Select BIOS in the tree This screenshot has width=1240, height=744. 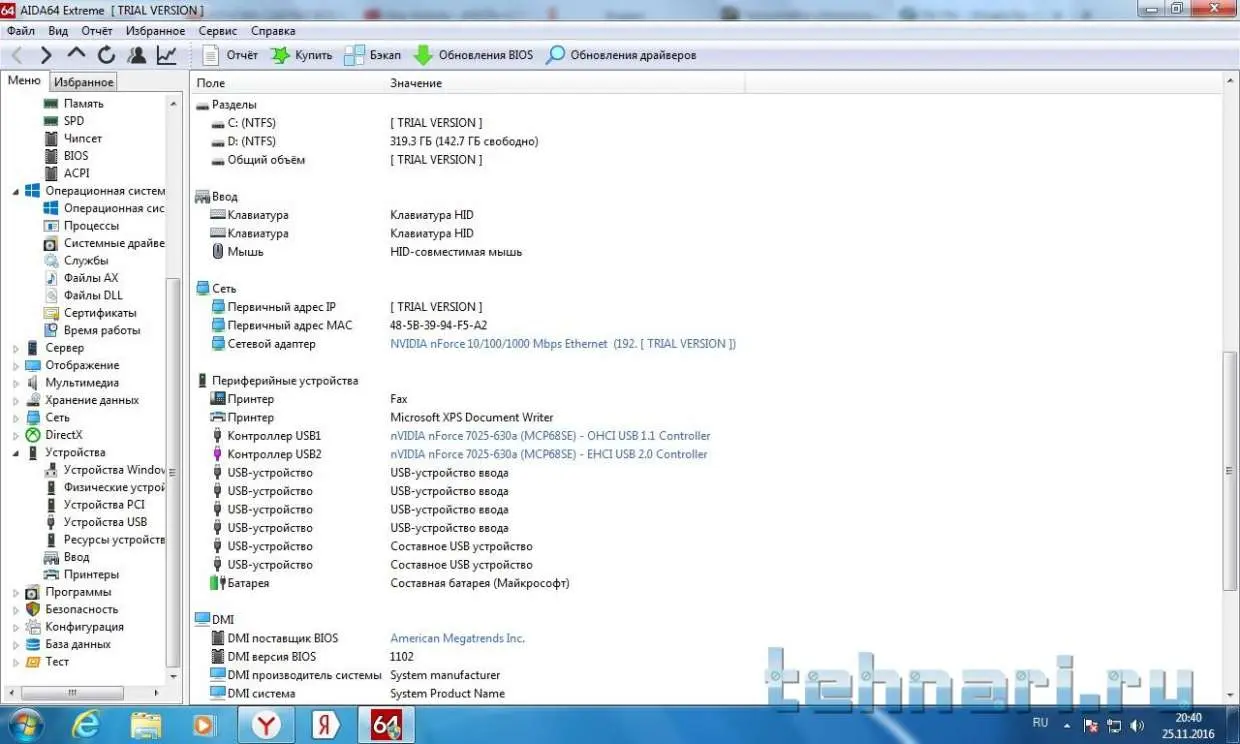pyautogui.click(x=76, y=156)
